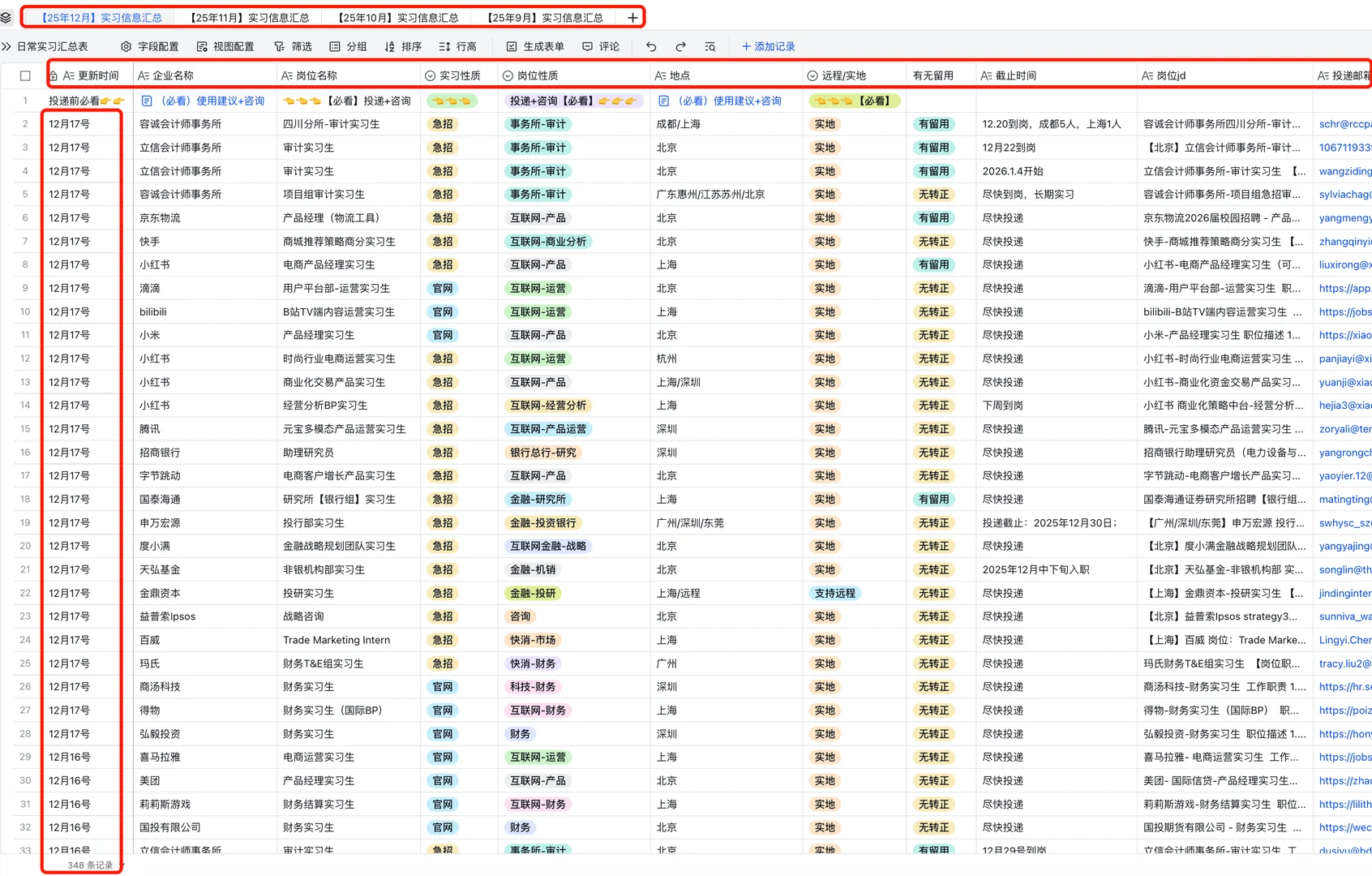This screenshot has height=876, width=1372.
Task: Click the redo arrow icon
Action: (680, 46)
